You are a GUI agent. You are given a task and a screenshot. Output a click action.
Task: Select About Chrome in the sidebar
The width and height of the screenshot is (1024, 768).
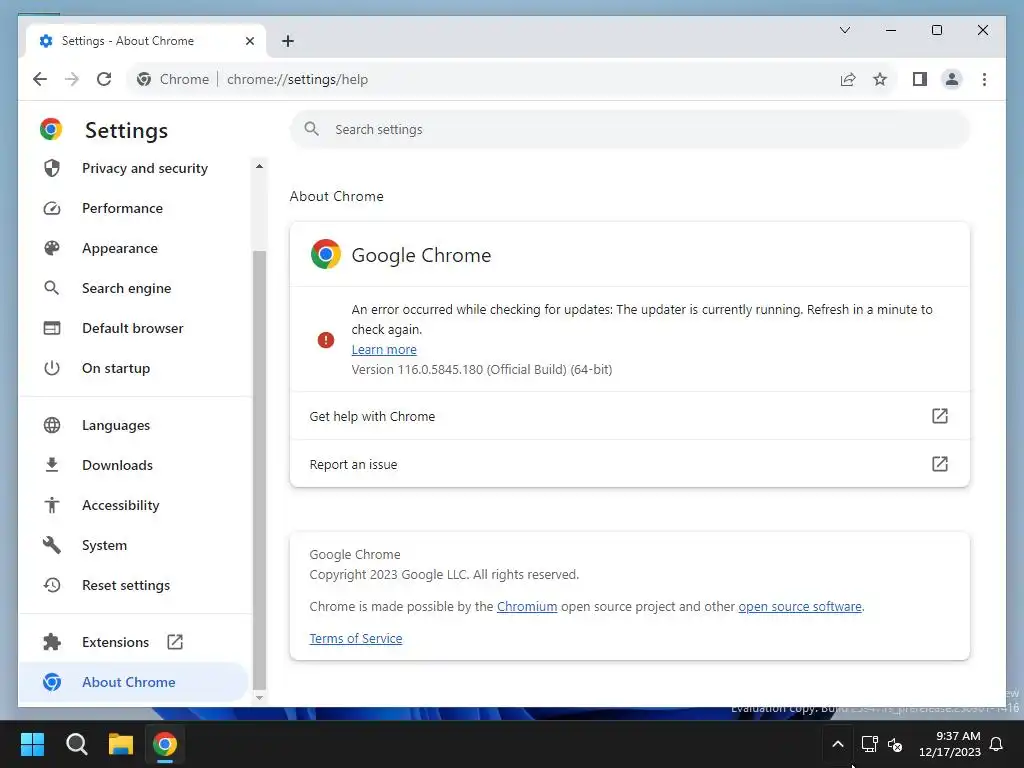(x=134, y=682)
